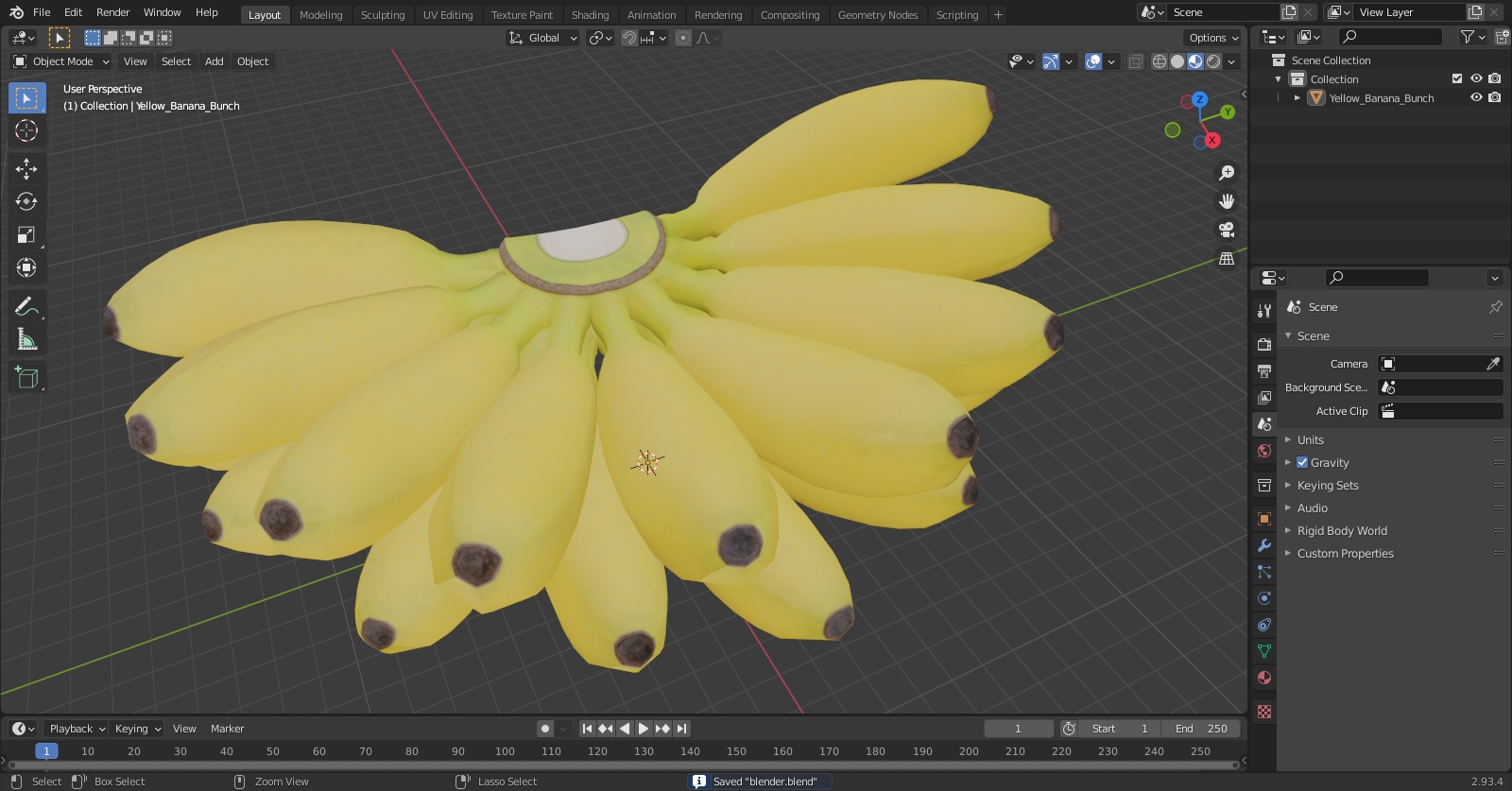Toggle the Gravity checkbox
The height and width of the screenshot is (791, 1512).
click(1302, 462)
